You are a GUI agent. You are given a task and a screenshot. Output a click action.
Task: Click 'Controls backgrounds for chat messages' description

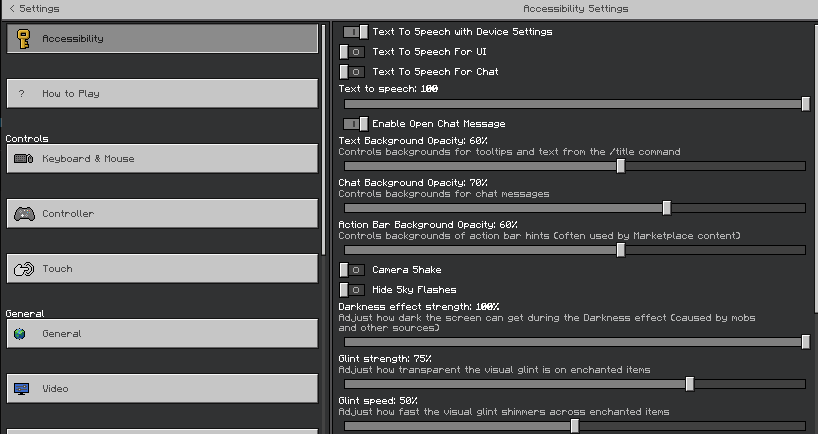444,194
